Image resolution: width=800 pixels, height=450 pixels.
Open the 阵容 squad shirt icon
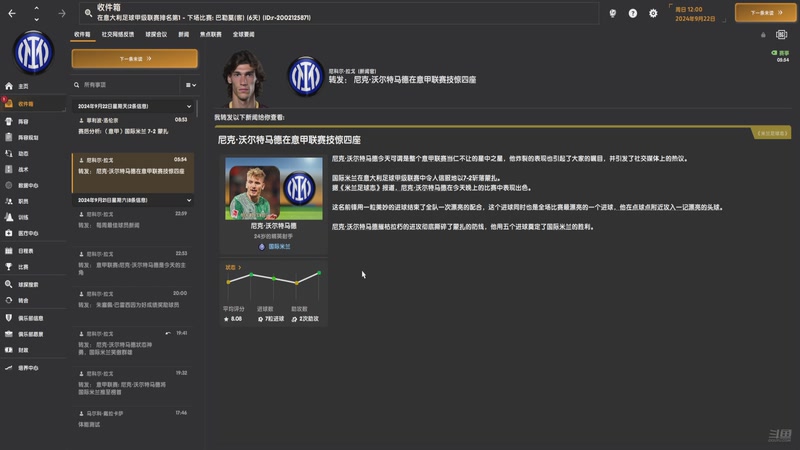click(x=9, y=121)
